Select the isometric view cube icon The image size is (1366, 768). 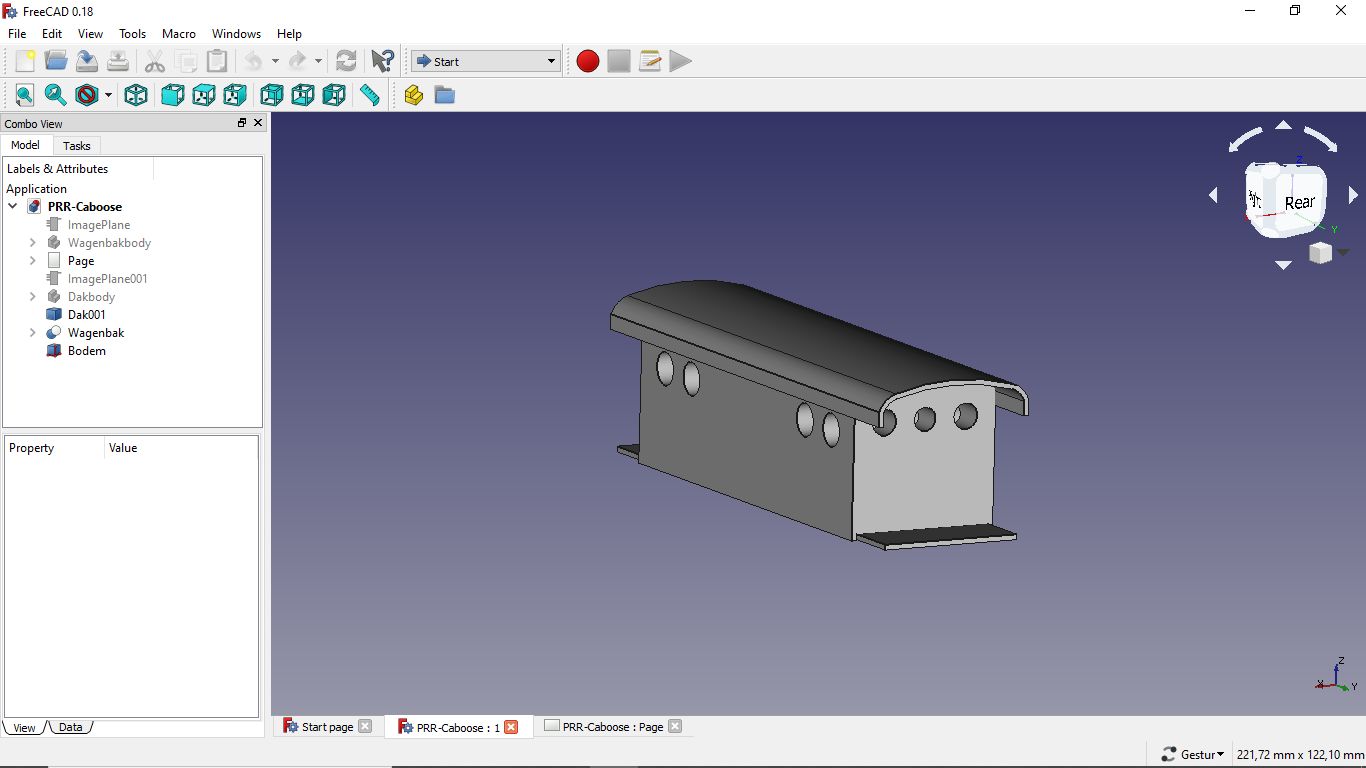(x=136, y=95)
